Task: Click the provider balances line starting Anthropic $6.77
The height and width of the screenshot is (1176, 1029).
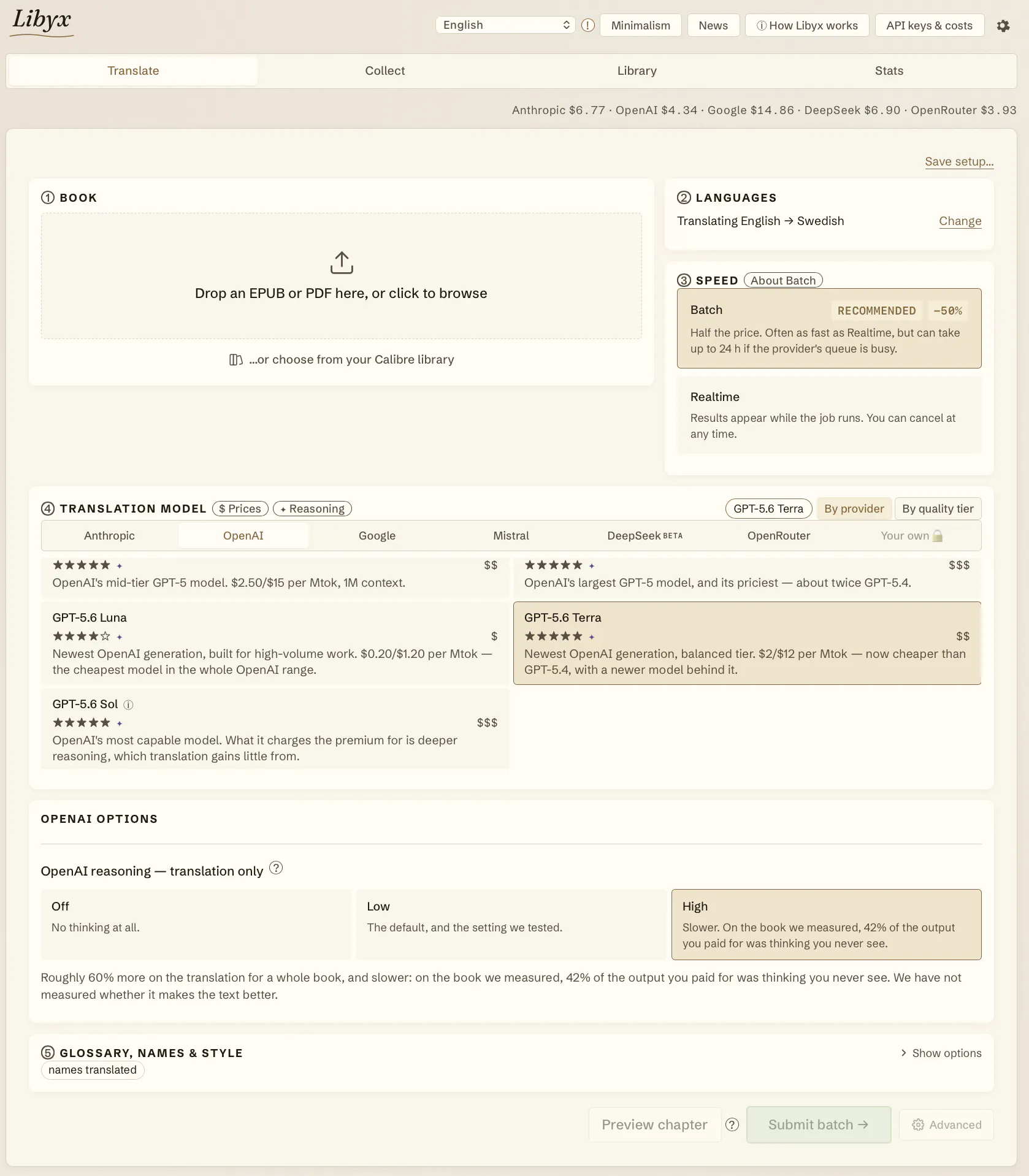Action: tap(764, 110)
